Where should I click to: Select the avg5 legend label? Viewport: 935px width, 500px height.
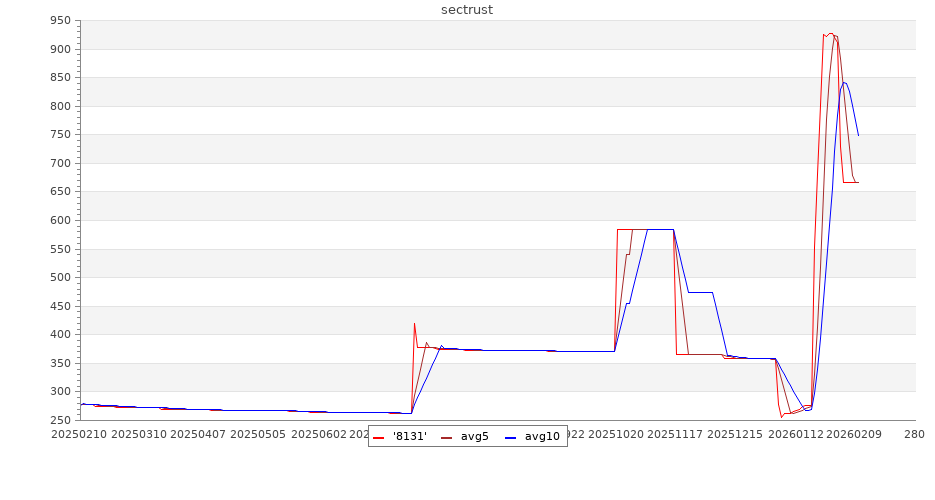(474, 436)
